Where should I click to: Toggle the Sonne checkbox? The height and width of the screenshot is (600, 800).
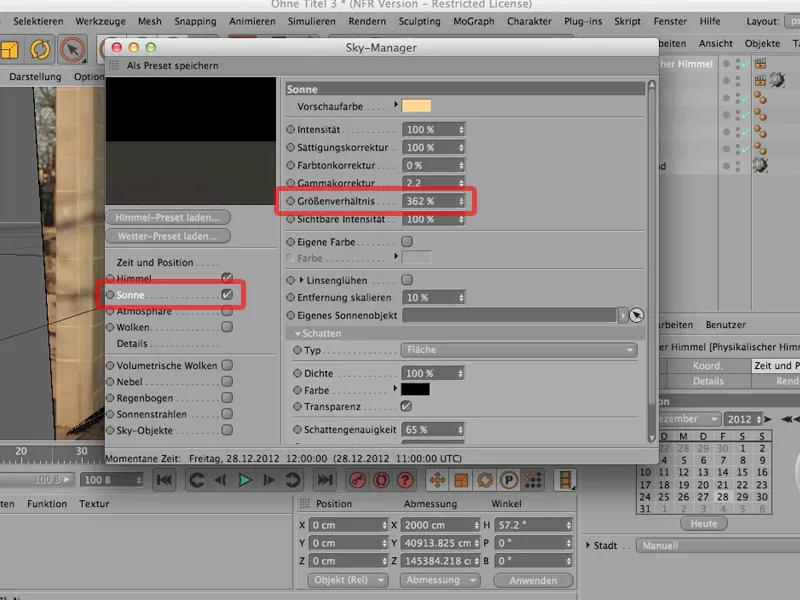[227, 294]
